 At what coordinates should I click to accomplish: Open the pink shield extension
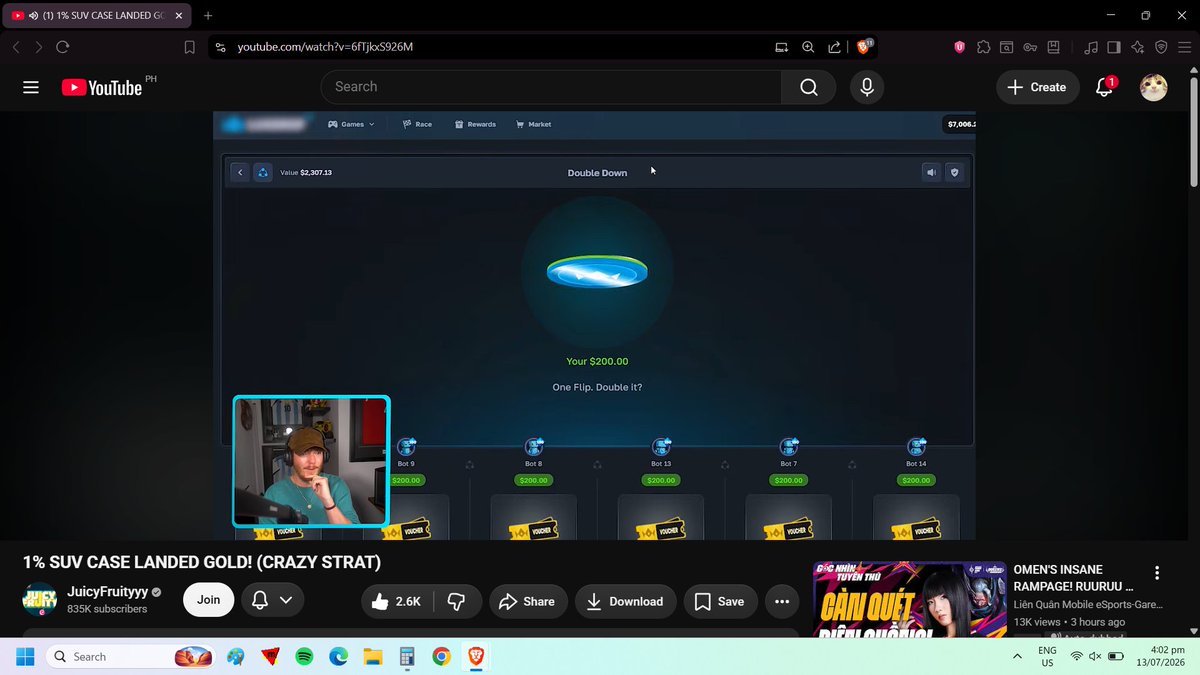pyautogui.click(x=960, y=47)
